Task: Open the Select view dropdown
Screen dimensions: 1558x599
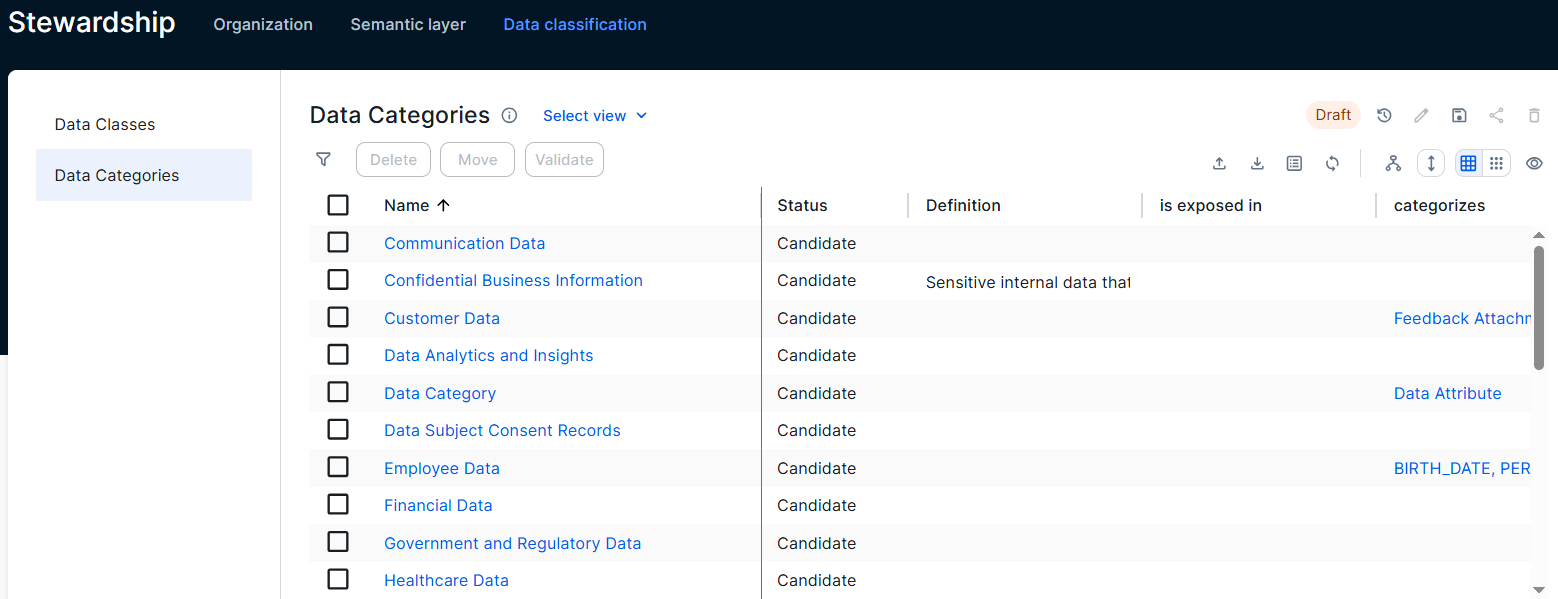Action: (x=594, y=116)
